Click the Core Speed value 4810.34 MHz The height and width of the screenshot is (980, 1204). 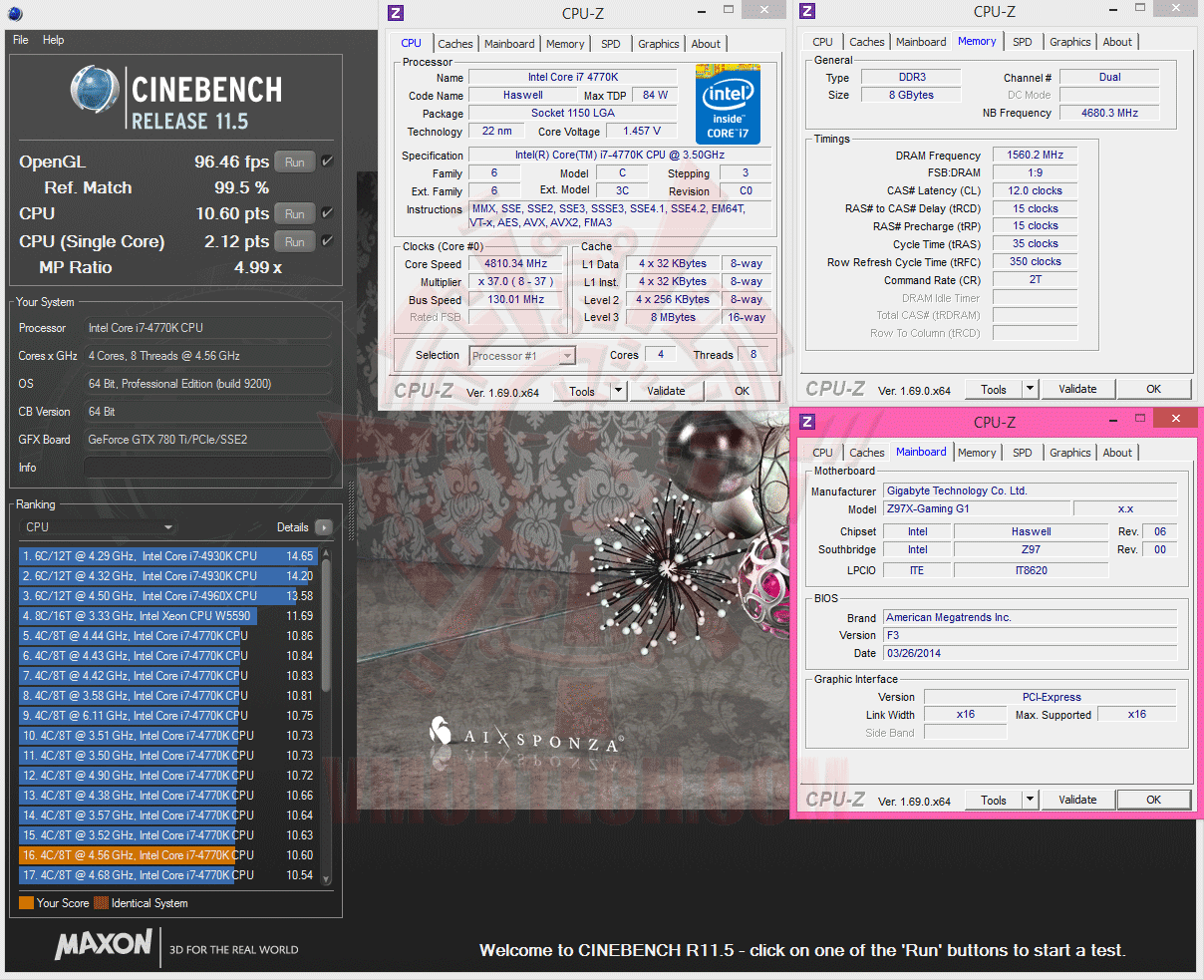[516, 264]
